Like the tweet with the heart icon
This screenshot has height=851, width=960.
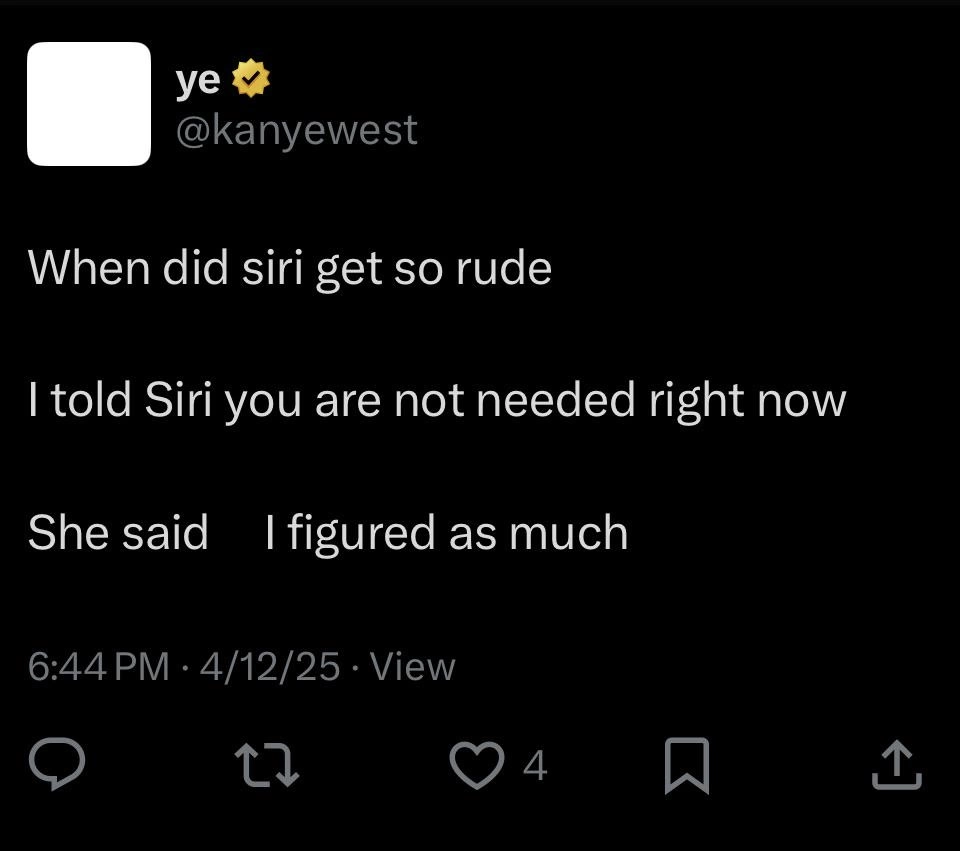point(477,765)
